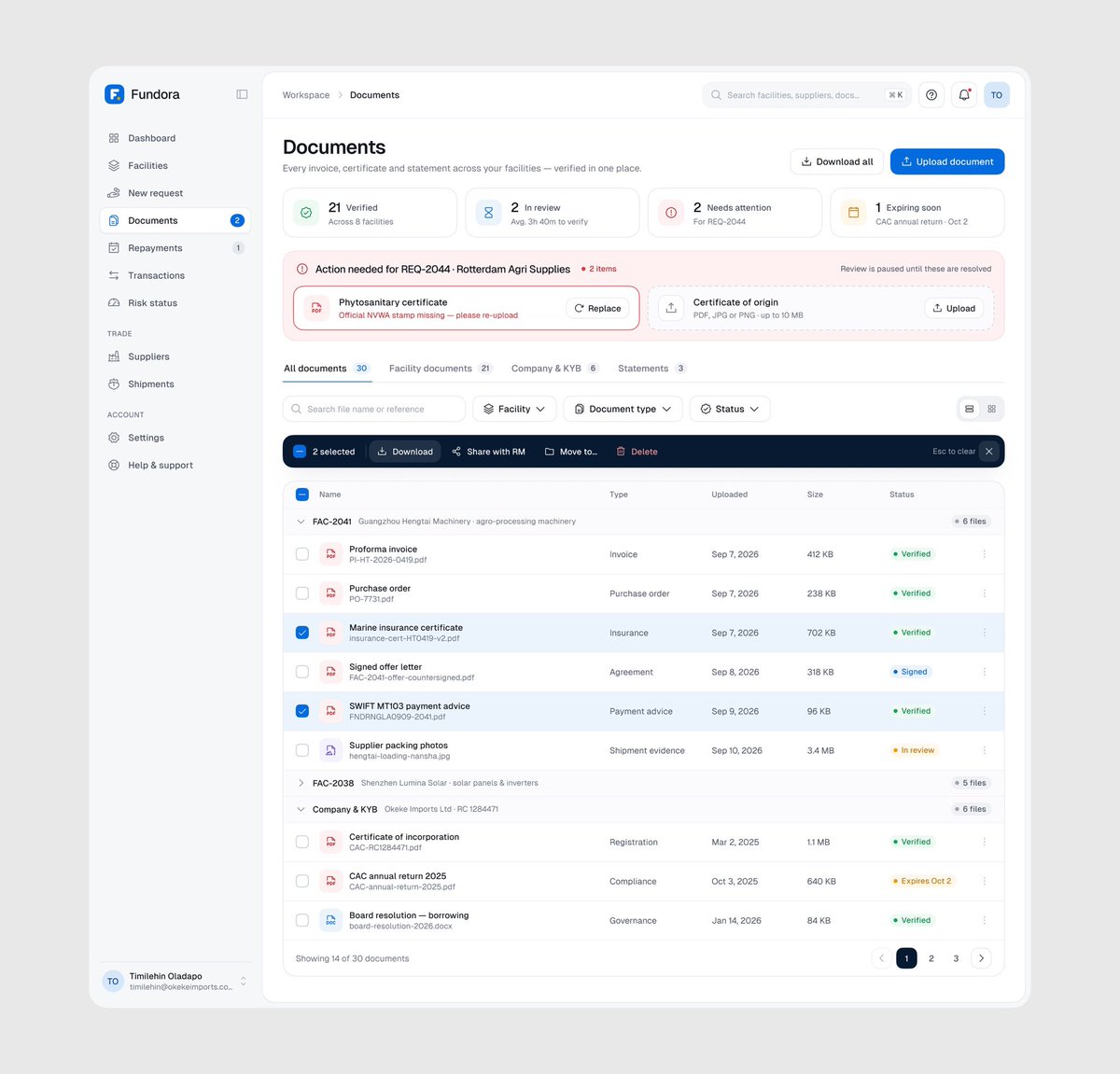Open Shipments in the sidebar
Viewport: 1120px width, 1074px height.
[175, 384]
